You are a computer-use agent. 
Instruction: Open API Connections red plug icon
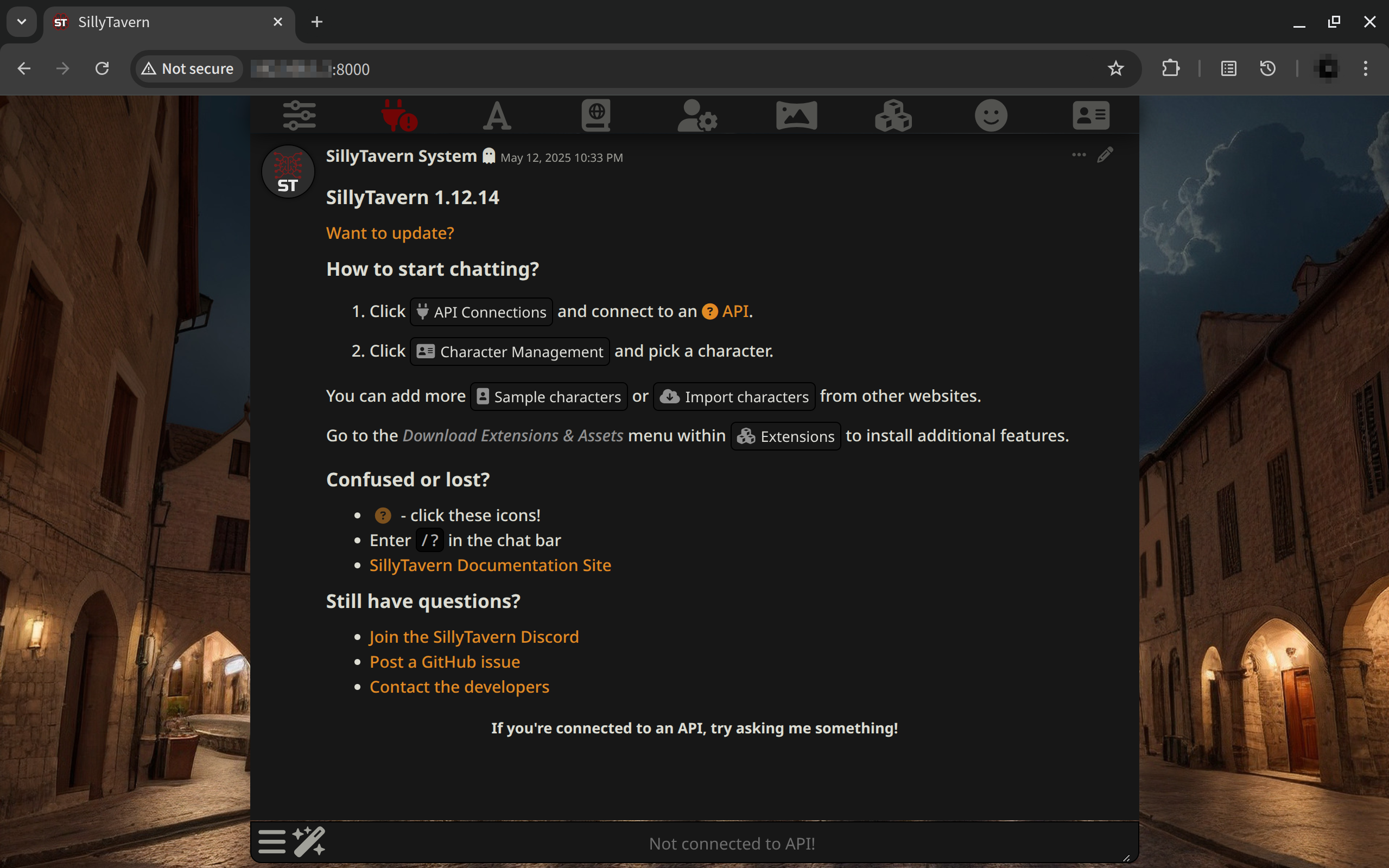point(399,116)
